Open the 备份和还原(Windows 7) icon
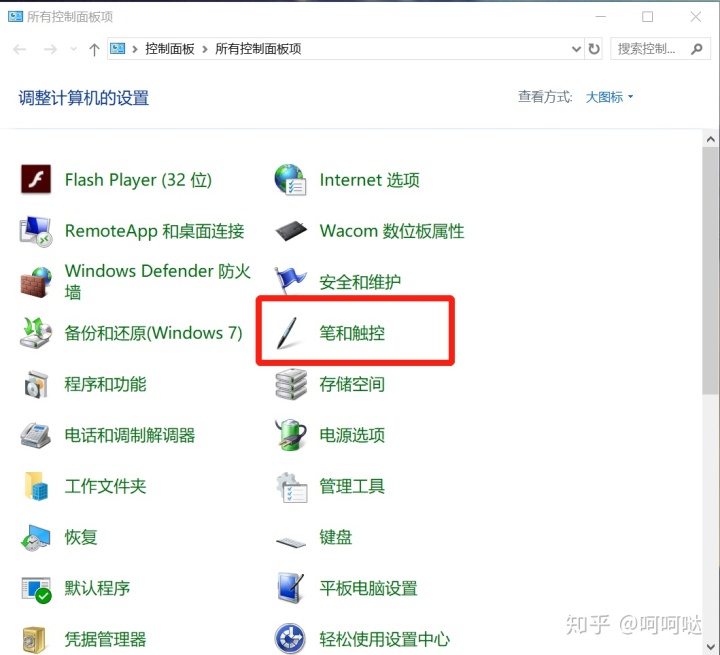The width and height of the screenshot is (720, 655). point(36,333)
